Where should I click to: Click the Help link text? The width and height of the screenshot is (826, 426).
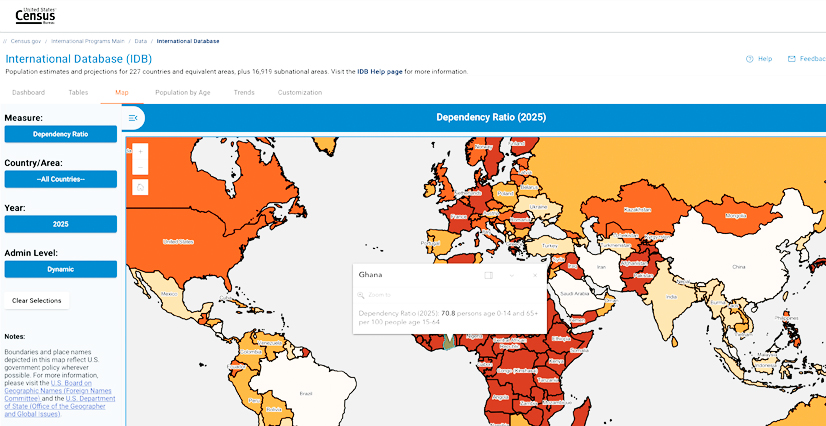[x=765, y=59]
